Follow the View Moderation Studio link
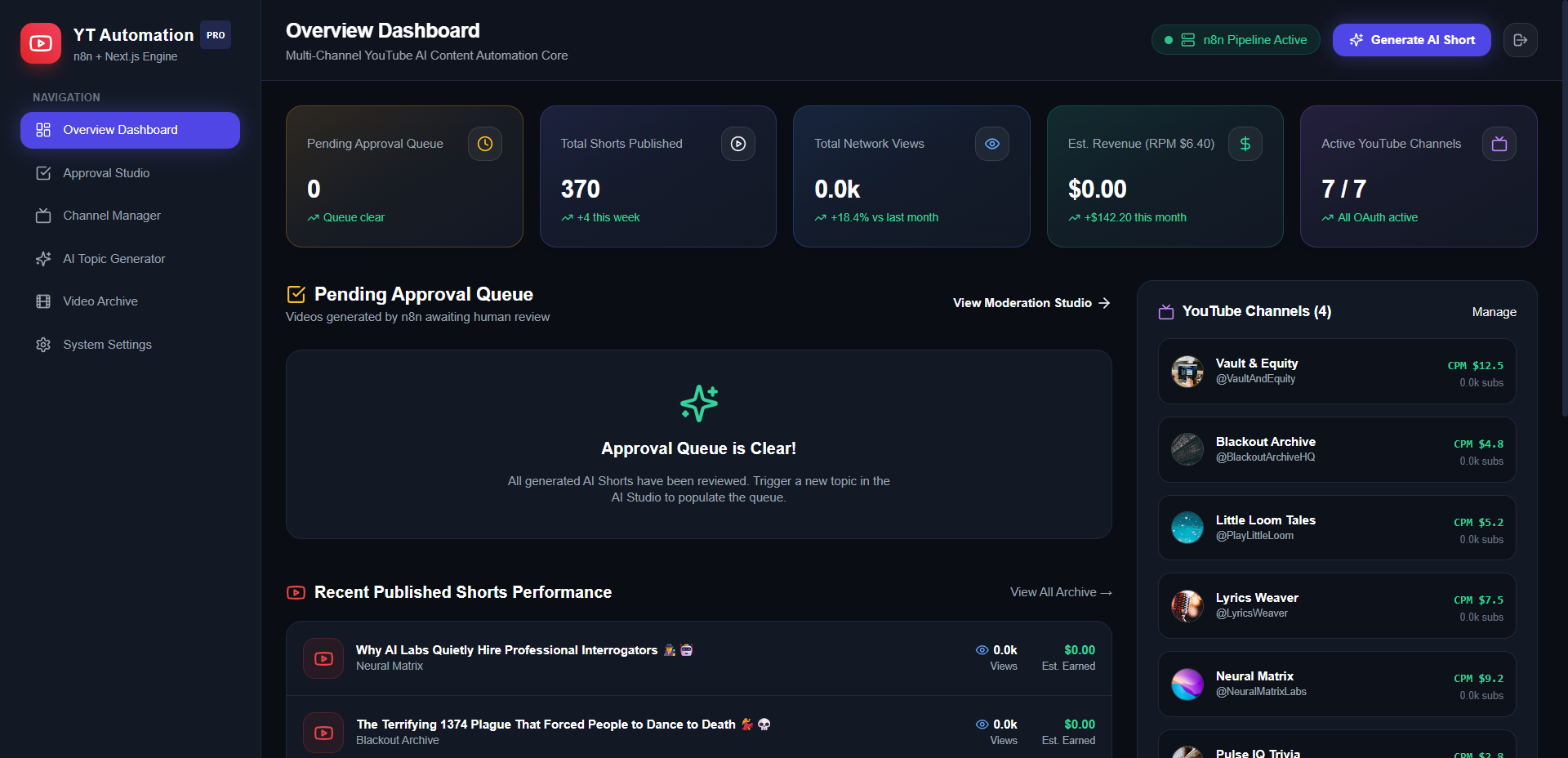This screenshot has height=758, width=1568. click(x=1031, y=303)
